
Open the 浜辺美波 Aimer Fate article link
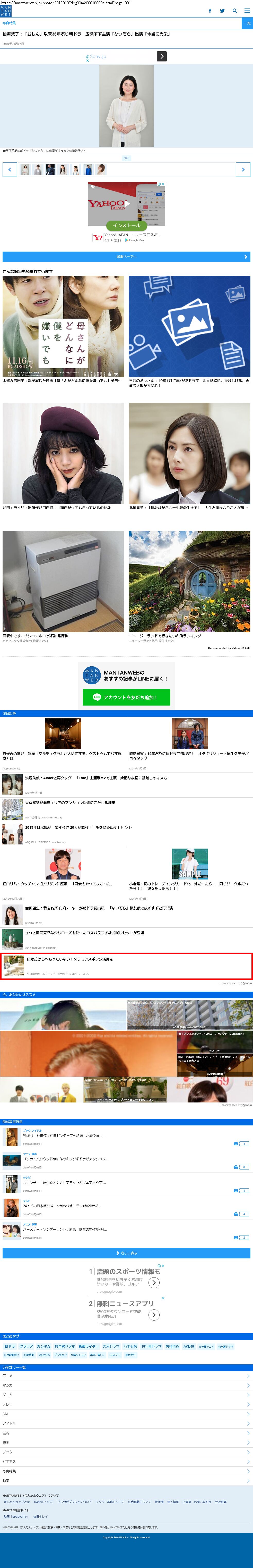96,778
